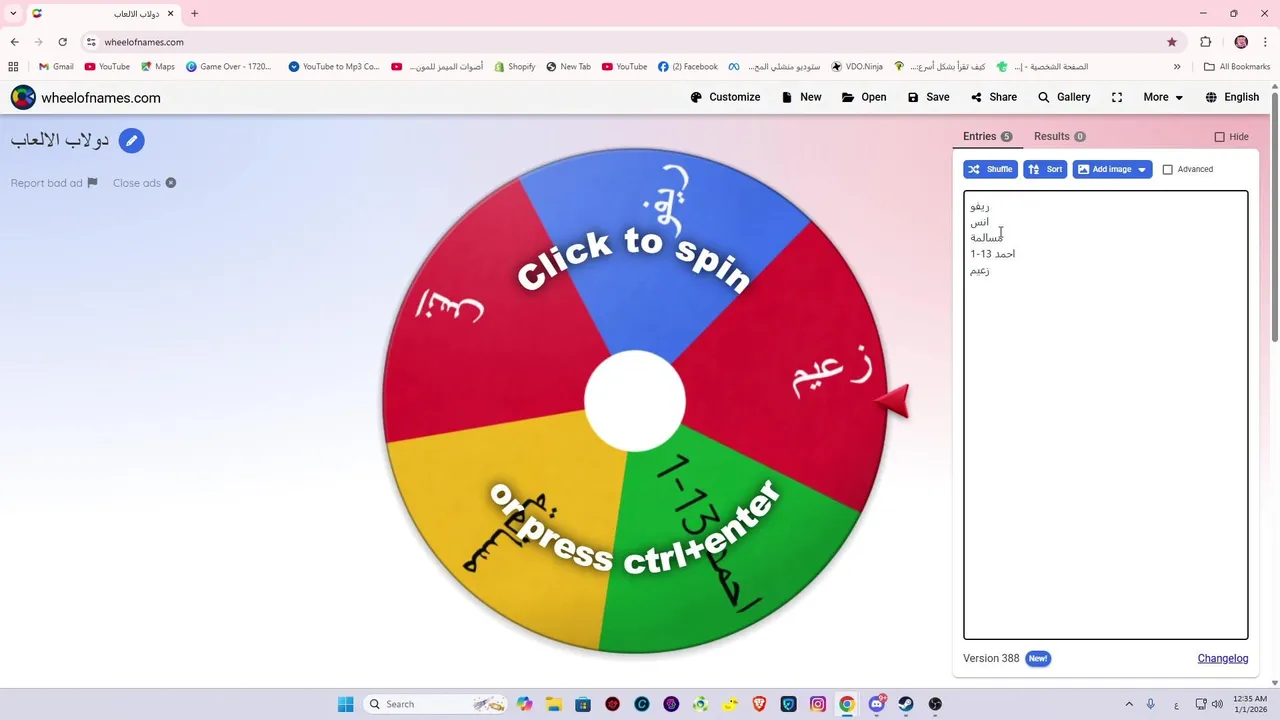Open YouTube to Mp3 Co... bookmark
This screenshot has height=720, width=1280.
tap(334, 67)
